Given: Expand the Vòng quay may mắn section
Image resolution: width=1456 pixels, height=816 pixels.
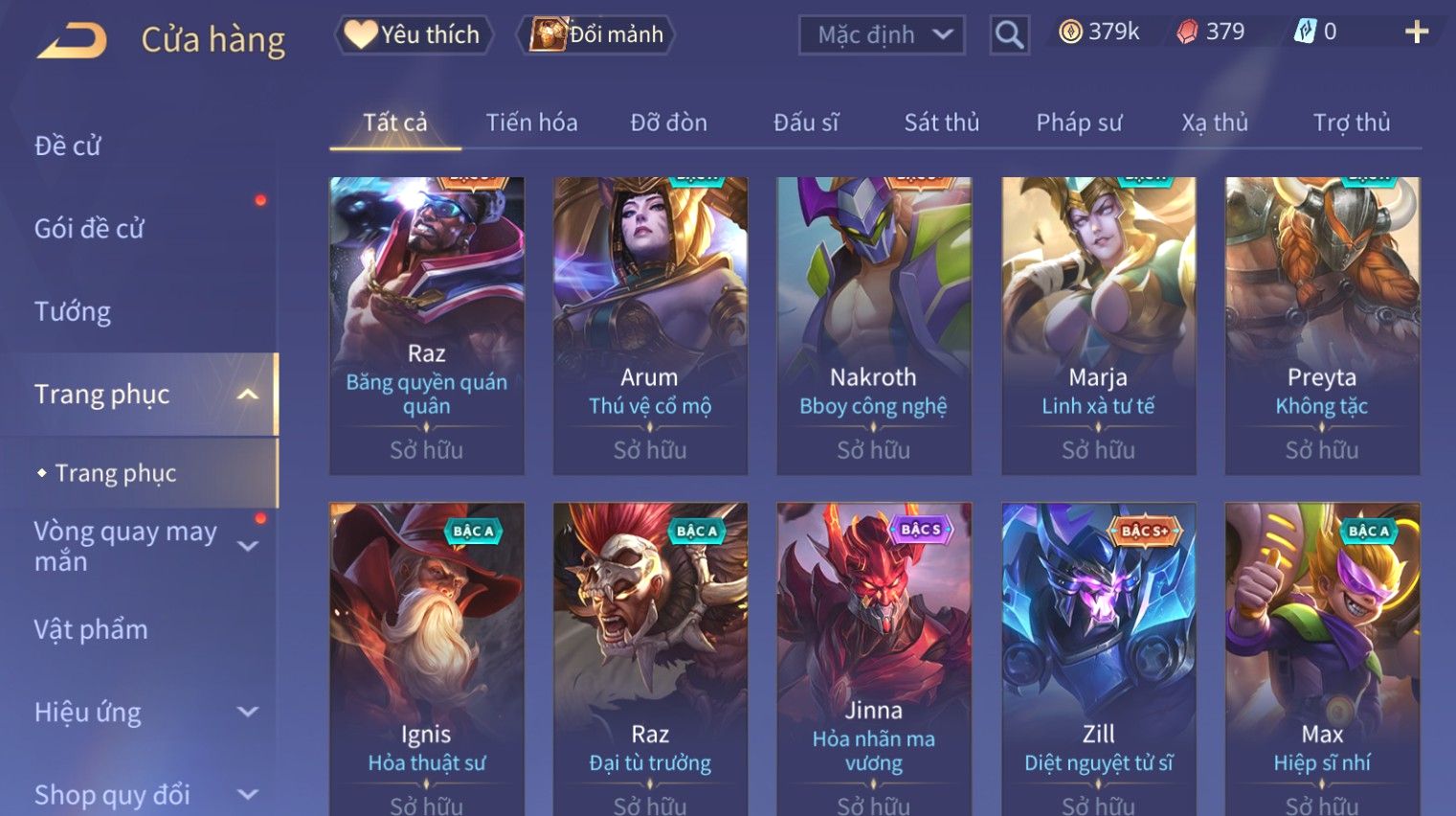Looking at the screenshot, I should [248, 546].
